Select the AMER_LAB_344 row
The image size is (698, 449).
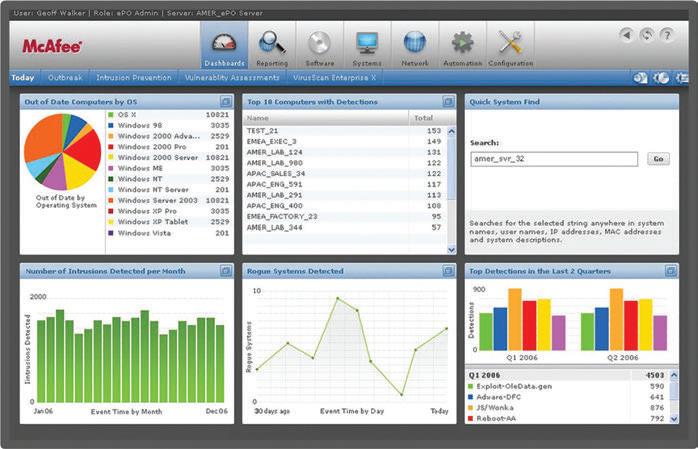point(344,227)
